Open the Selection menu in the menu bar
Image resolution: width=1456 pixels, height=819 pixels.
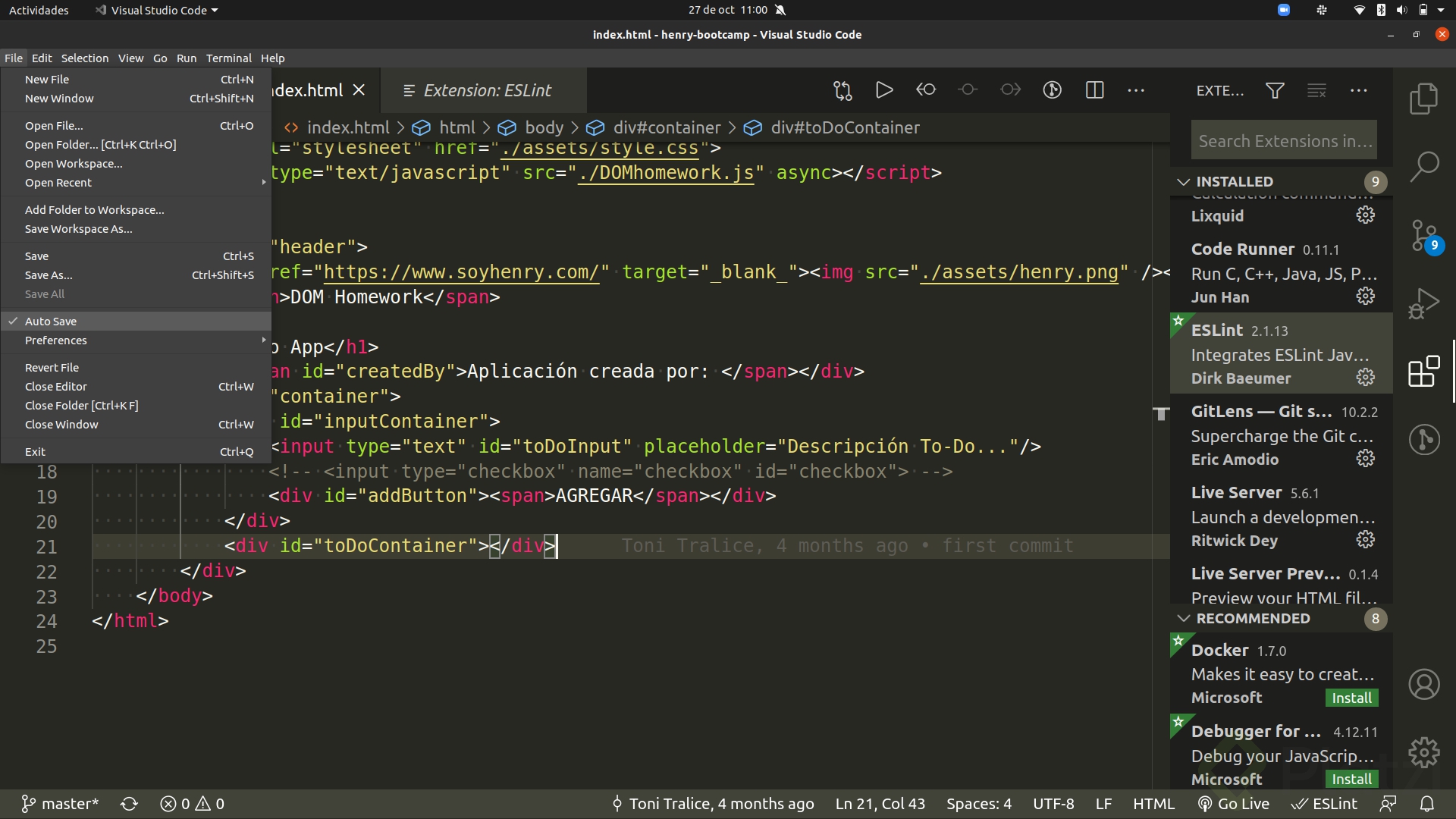(x=84, y=58)
